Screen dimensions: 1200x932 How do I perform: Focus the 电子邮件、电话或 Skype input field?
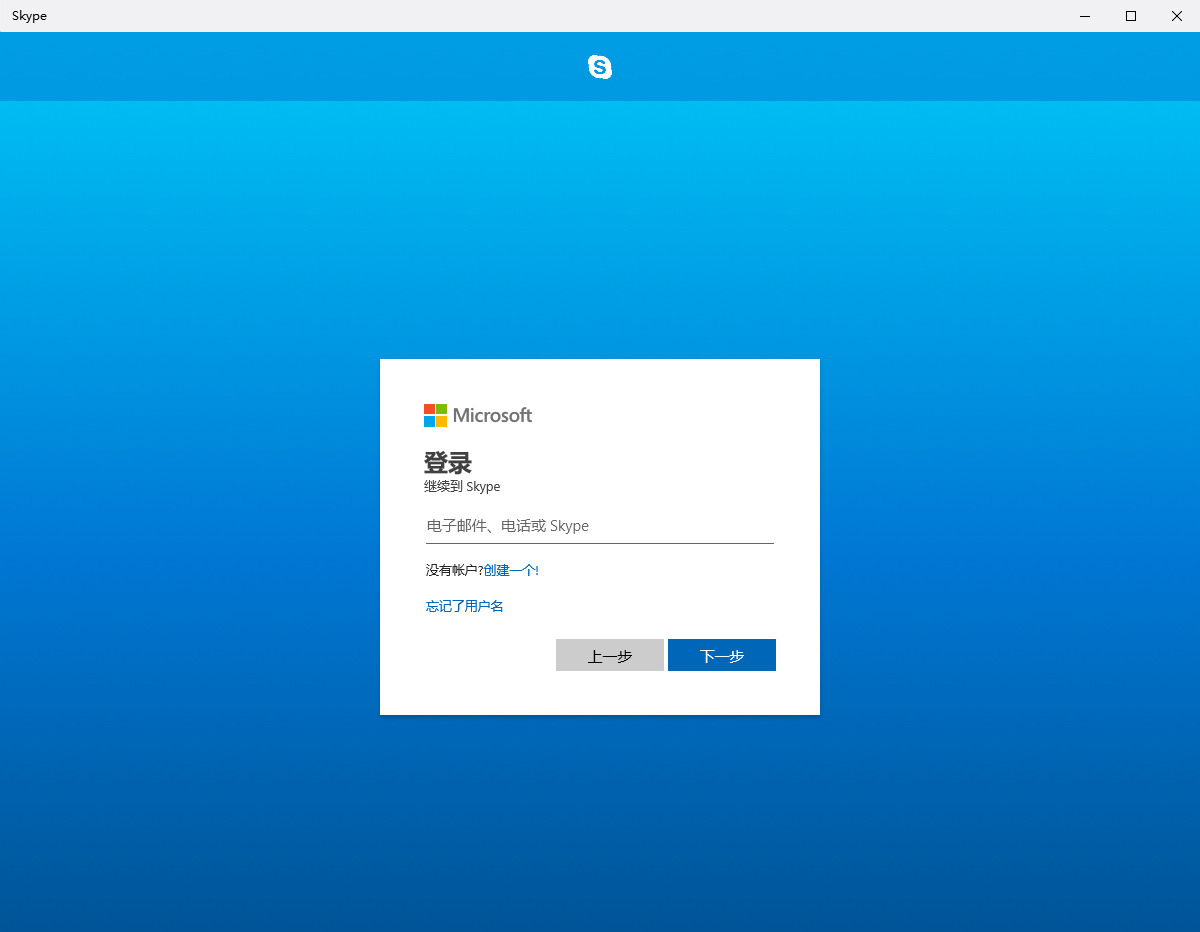600,526
